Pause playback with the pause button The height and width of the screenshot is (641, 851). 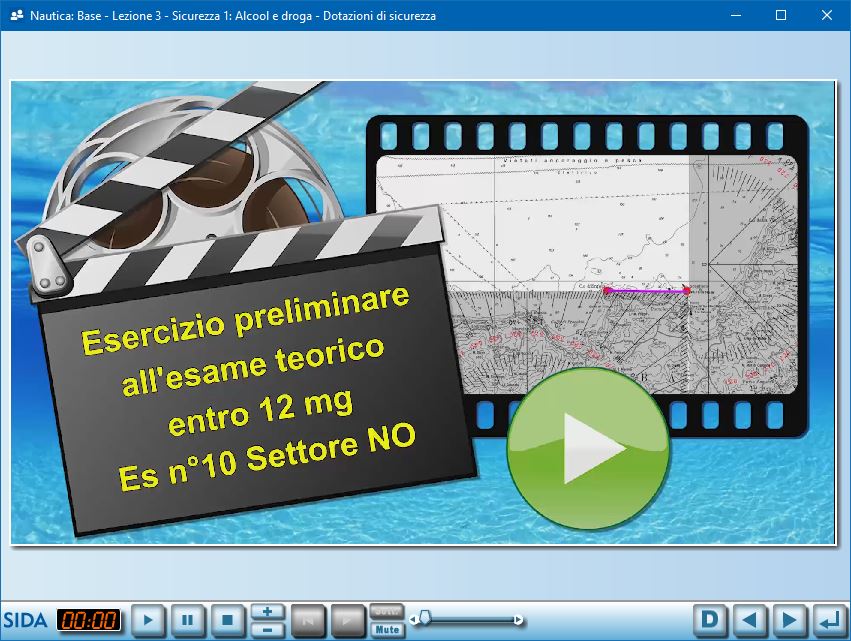pyautogui.click(x=187, y=620)
